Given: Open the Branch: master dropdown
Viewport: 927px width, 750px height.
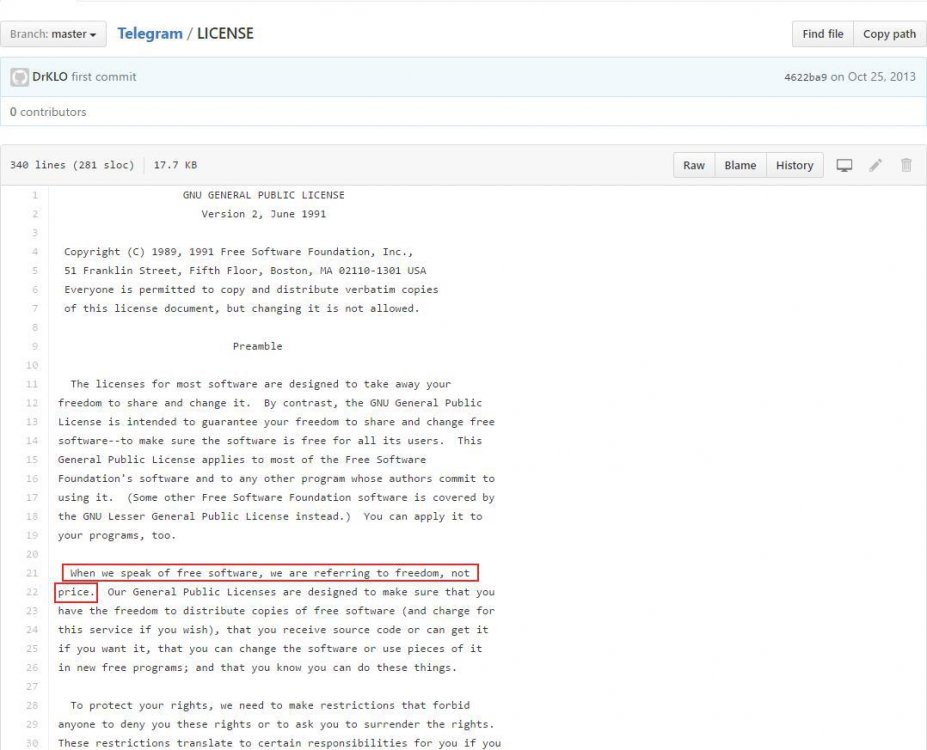Looking at the screenshot, I should pos(54,34).
